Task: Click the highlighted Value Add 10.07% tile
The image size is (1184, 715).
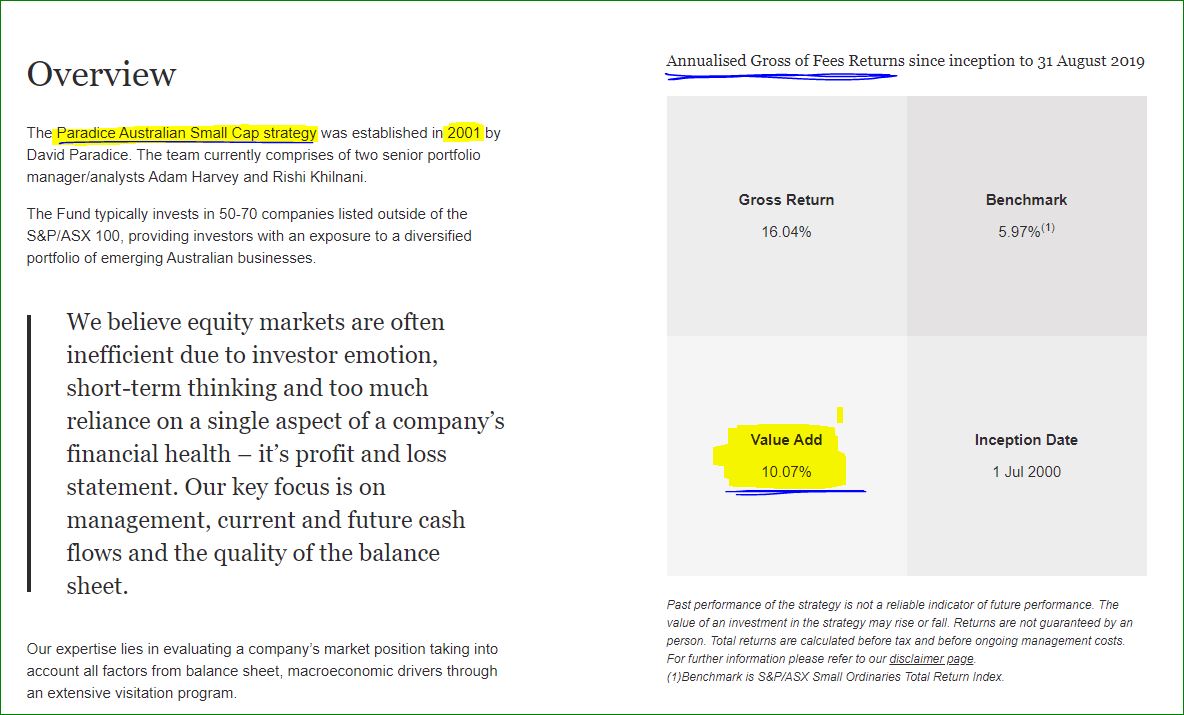Action: click(787, 456)
